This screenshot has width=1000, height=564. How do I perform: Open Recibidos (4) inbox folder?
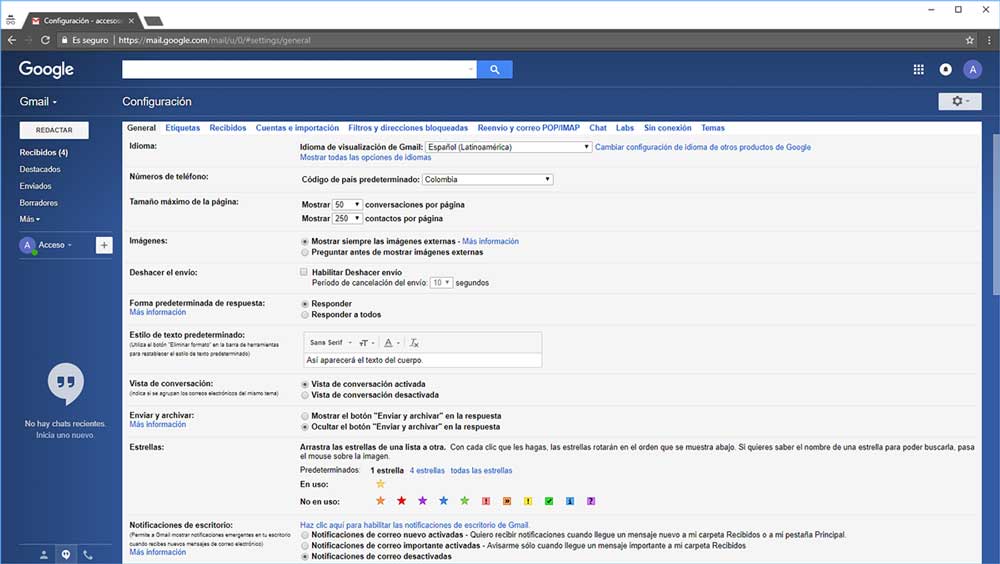pos(43,152)
